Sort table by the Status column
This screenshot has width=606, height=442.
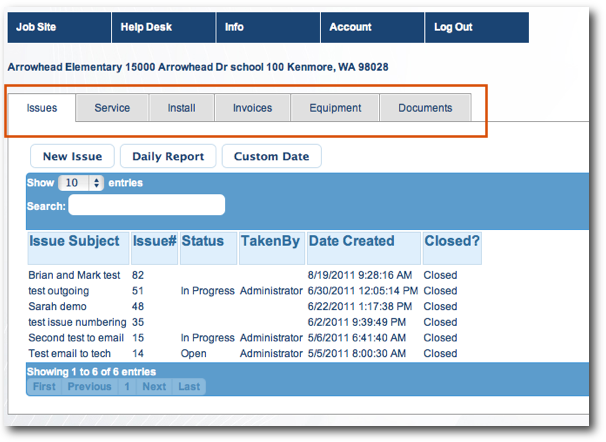pyautogui.click(x=203, y=241)
